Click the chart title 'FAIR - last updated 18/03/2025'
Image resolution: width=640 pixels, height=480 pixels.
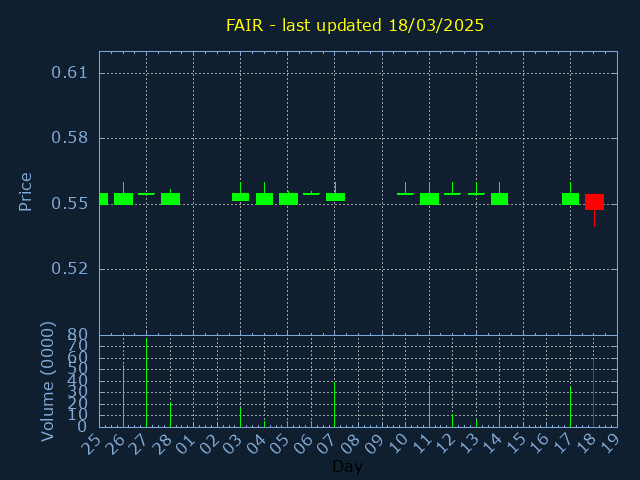tap(355, 25)
